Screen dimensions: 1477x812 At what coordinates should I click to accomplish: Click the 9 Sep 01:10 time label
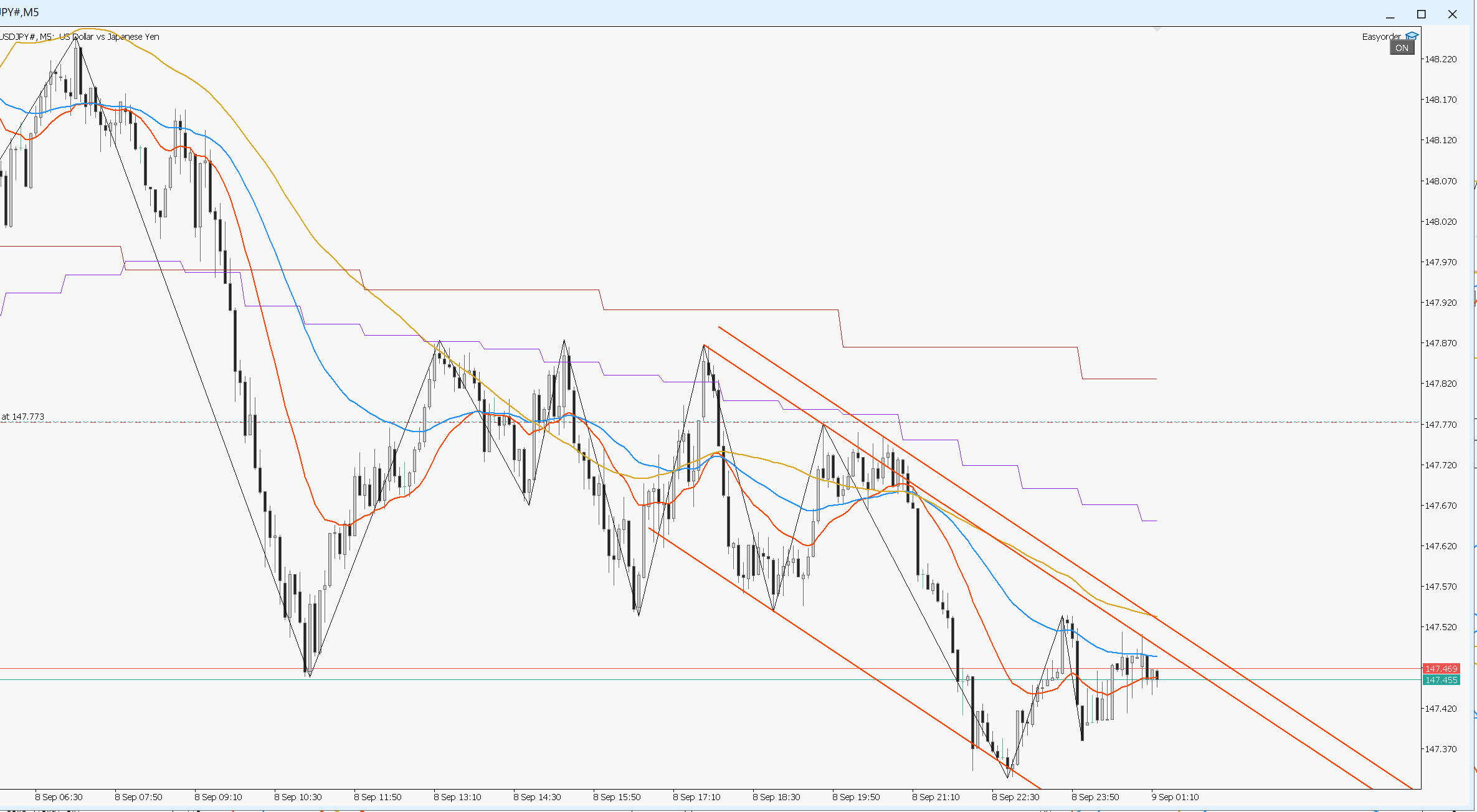coord(1175,797)
